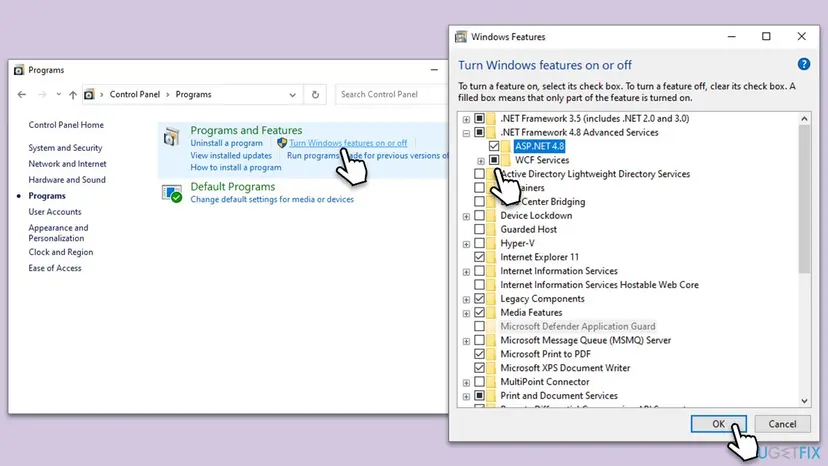Uncheck the ASP.NET 4.8 checkbox
This screenshot has height=466, width=828.
pos(494,146)
